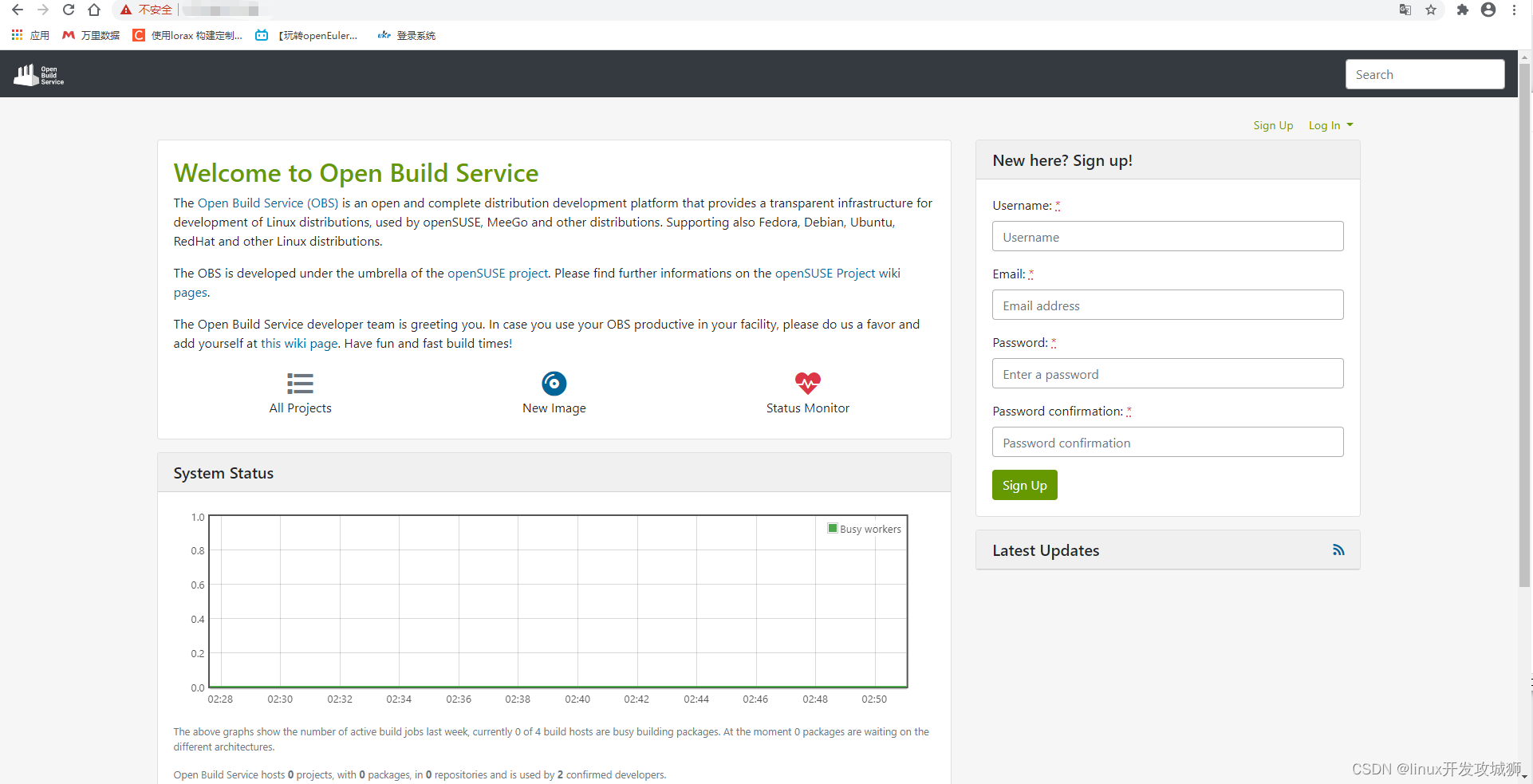Click the Latest Updates heading

(1046, 550)
